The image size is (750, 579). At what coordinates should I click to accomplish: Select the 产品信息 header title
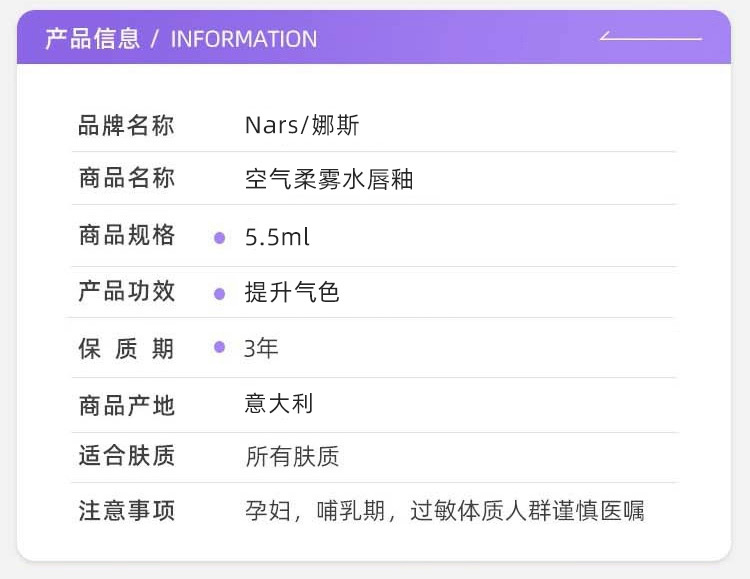pyautogui.click(x=93, y=39)
